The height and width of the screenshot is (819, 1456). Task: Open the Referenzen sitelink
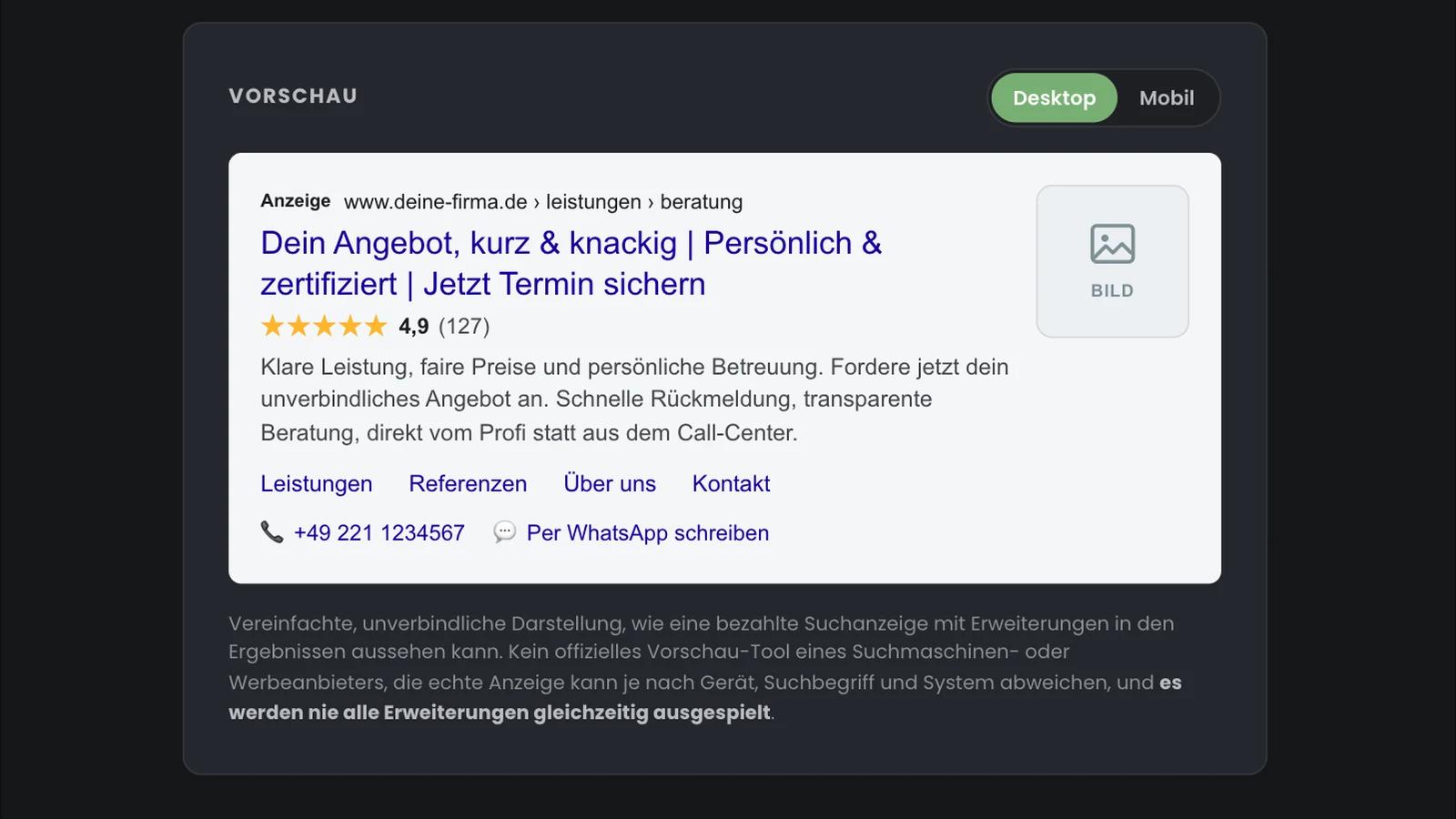coord(468,483)
